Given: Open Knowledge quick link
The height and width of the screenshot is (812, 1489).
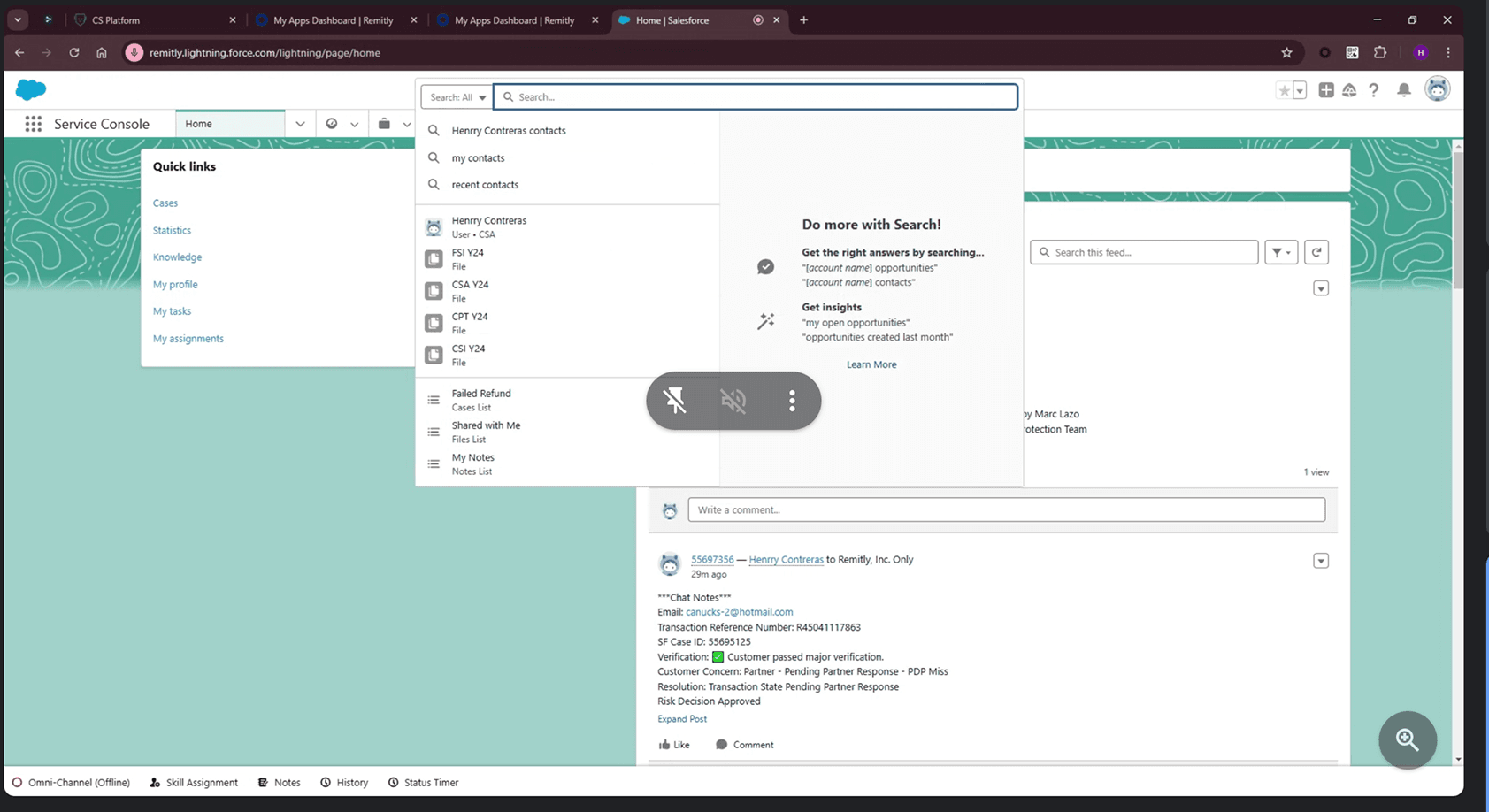Looking at the screenshot, I should click(177, 257).
